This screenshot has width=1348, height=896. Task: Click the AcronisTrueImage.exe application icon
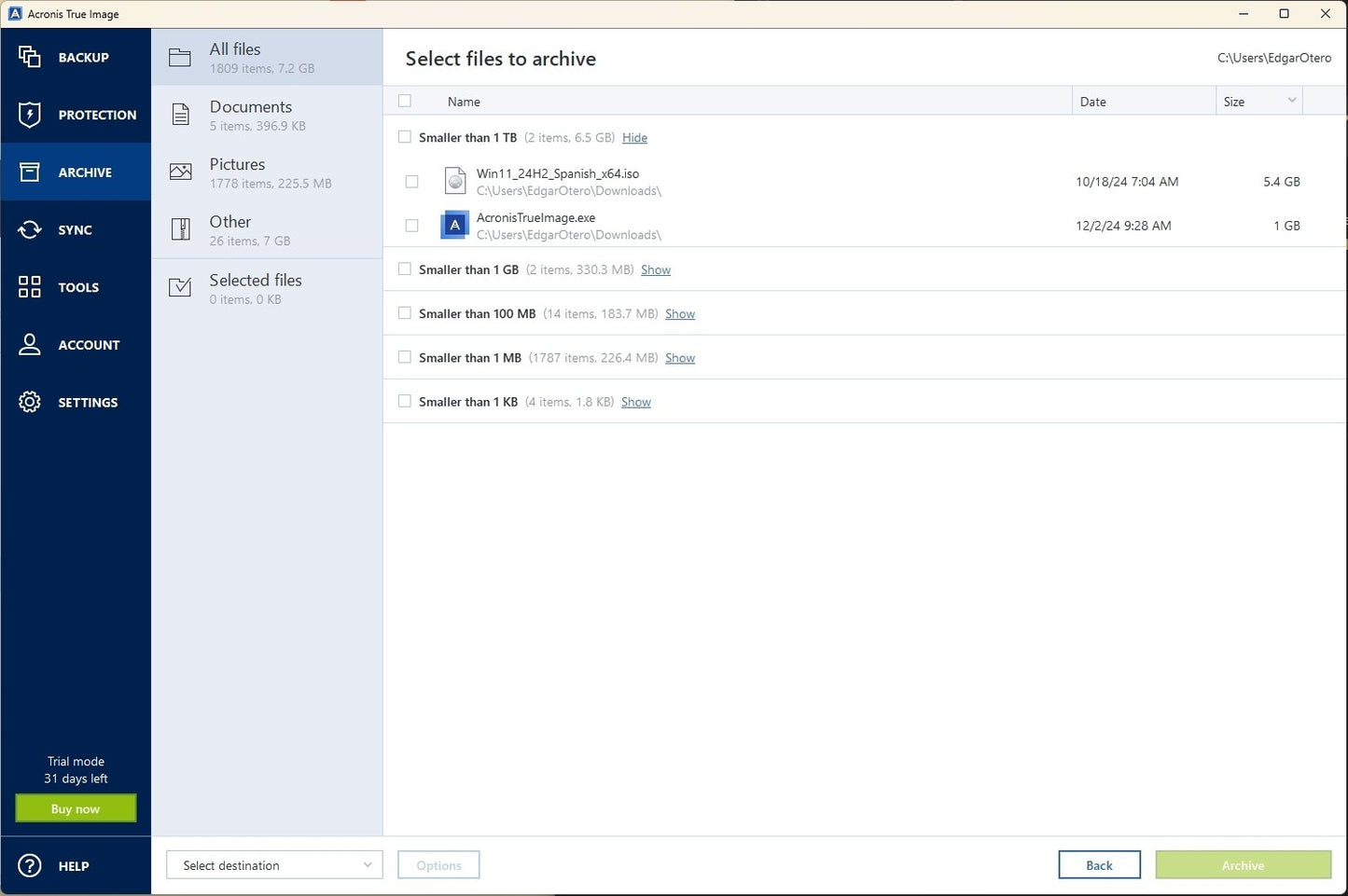tap(454, 225)
